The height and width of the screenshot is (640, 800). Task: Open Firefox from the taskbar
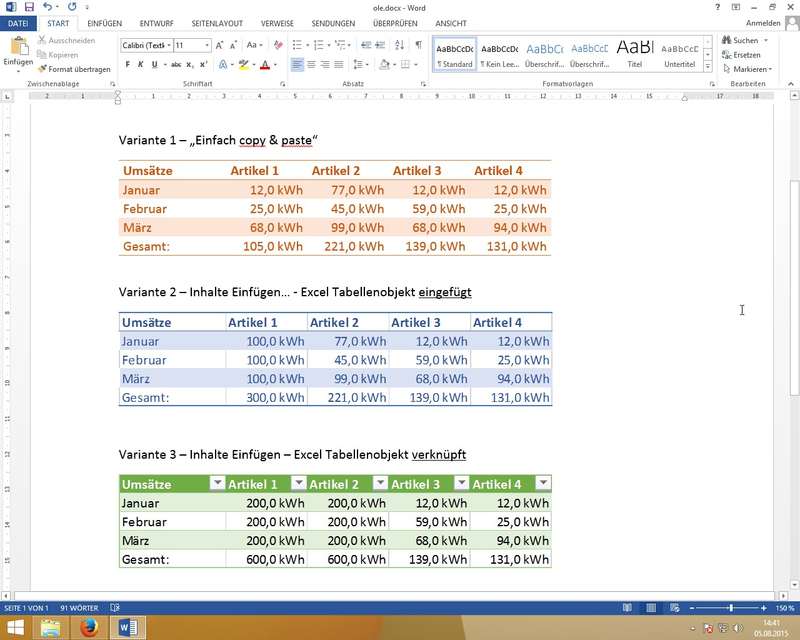click(89, 627)
